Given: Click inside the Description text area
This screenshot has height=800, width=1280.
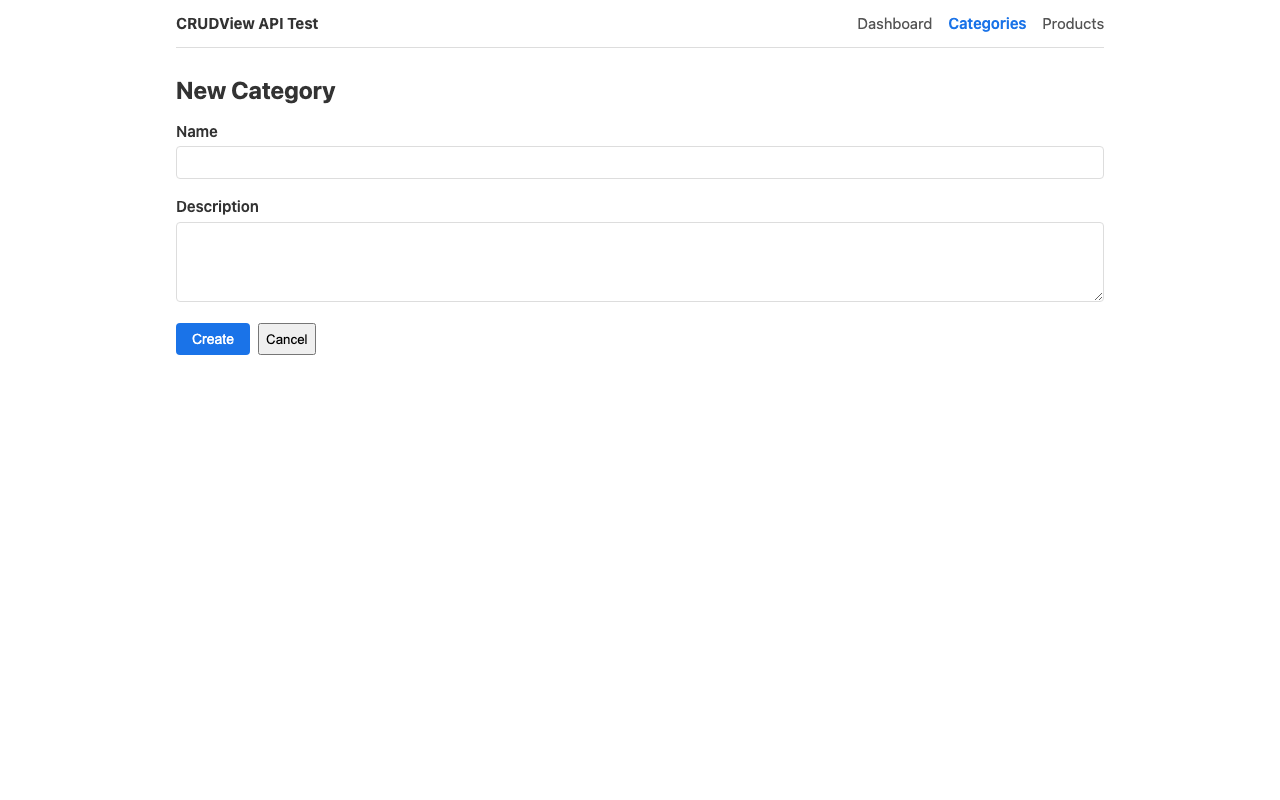Looking at the screenshot, I should click(x=640, y=262).
